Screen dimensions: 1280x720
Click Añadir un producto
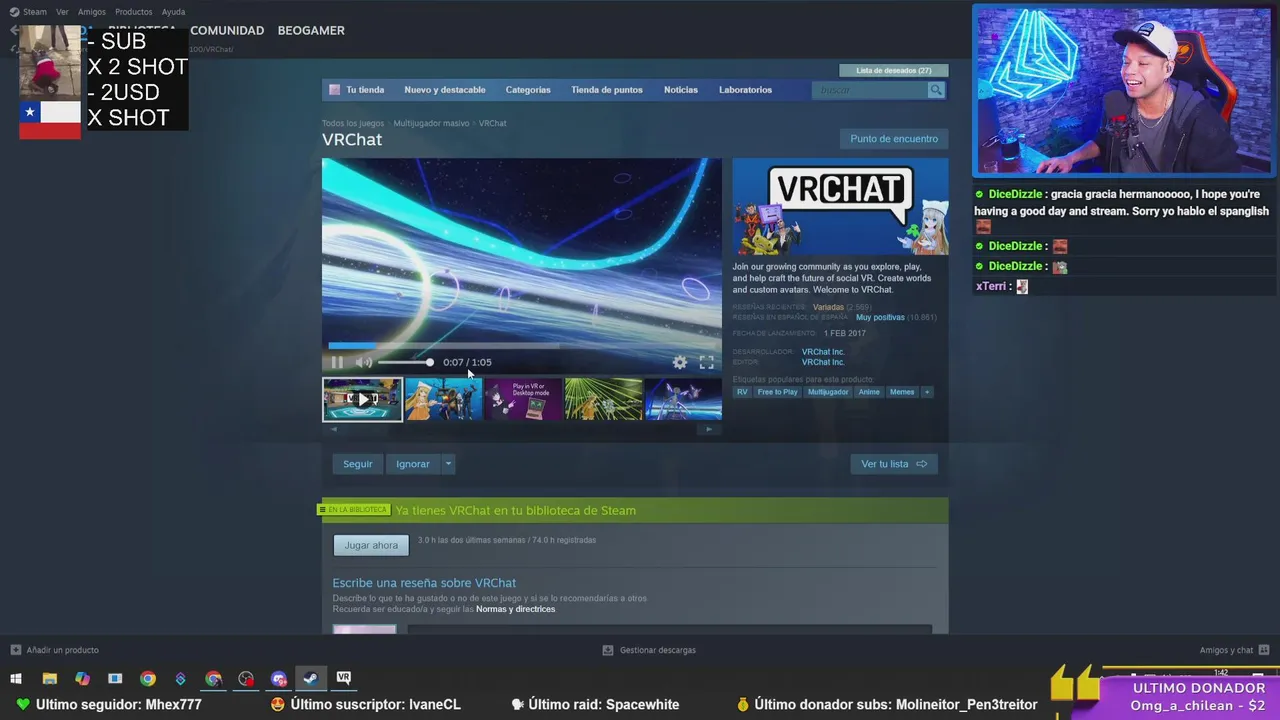55,650
